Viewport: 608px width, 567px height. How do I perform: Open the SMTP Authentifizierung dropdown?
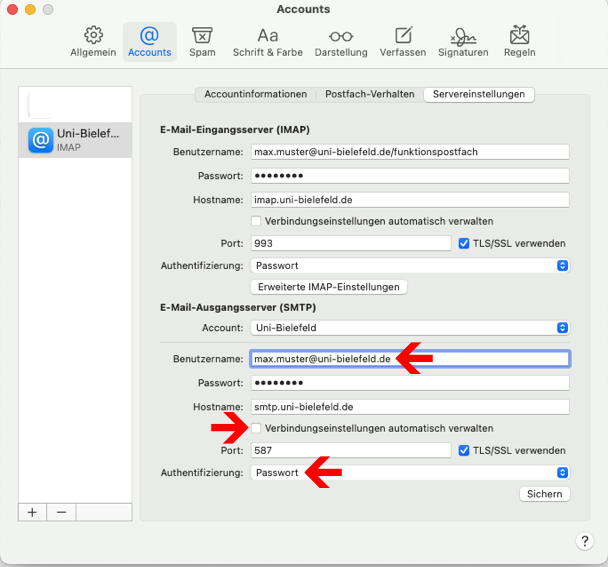(410, 473)
